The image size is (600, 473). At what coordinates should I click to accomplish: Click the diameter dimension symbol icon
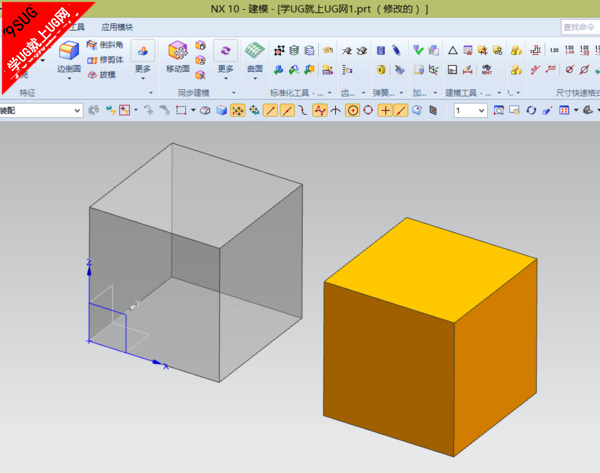(x=570, y=69)
